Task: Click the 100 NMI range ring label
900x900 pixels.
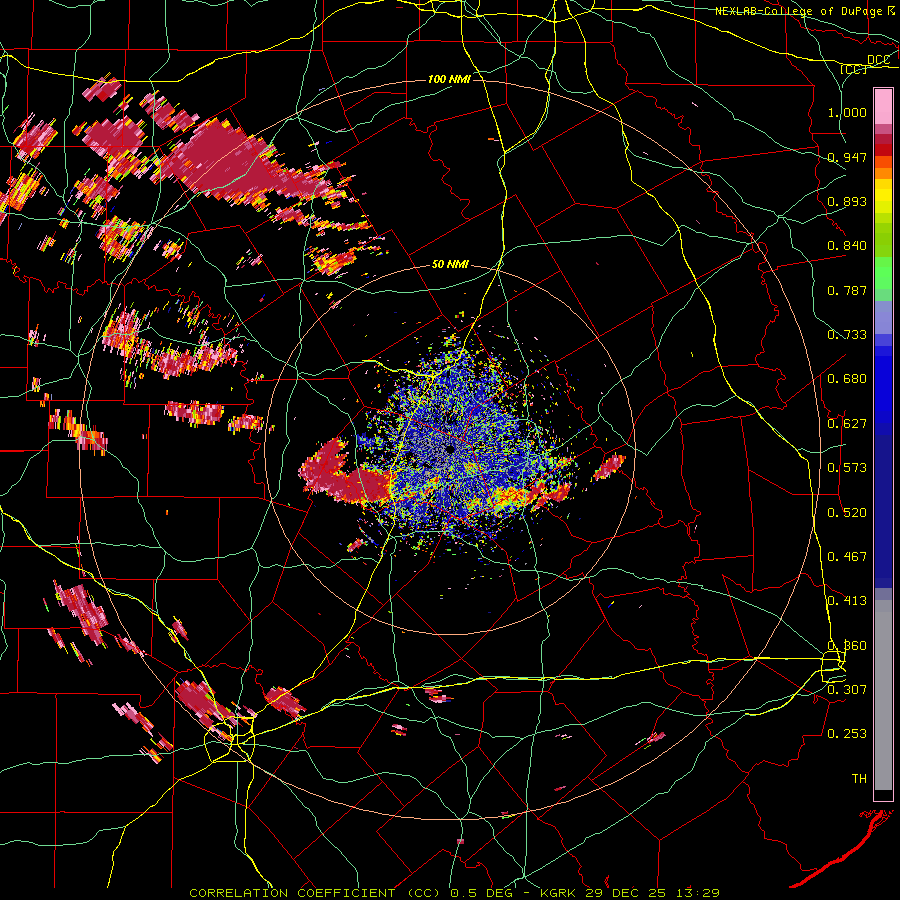Action: coord(449,79)
